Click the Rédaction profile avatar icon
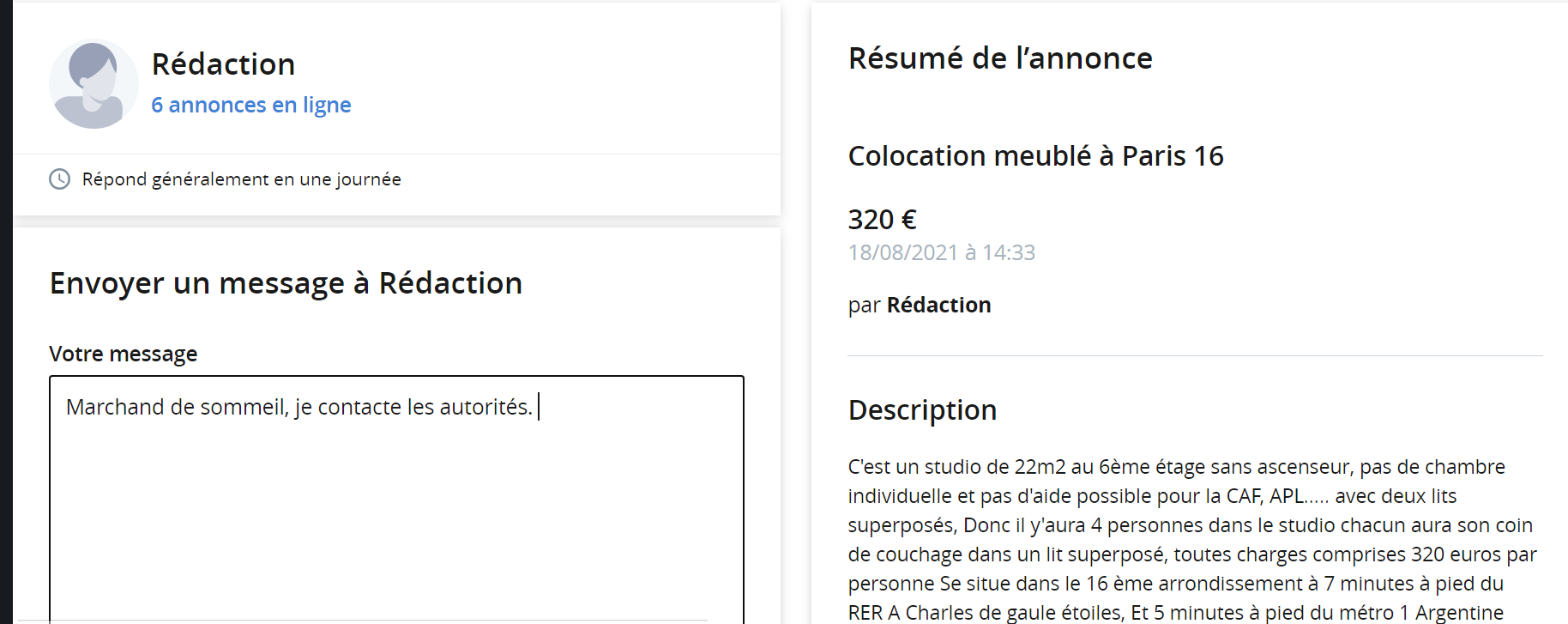The height and width of the screenshot is (624, 1568). click(93, 84)
